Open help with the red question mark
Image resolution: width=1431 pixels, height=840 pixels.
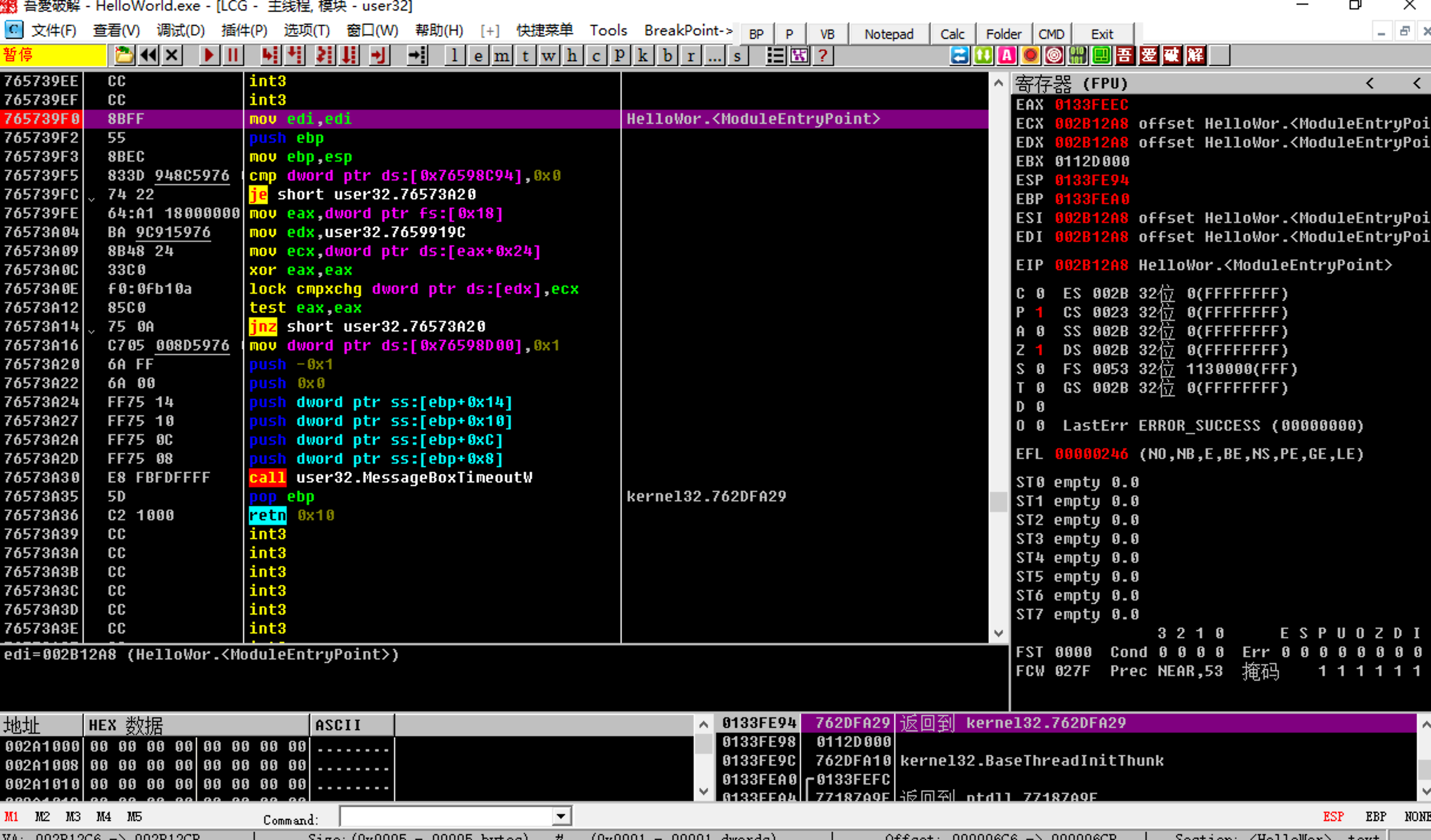point(823,55)
